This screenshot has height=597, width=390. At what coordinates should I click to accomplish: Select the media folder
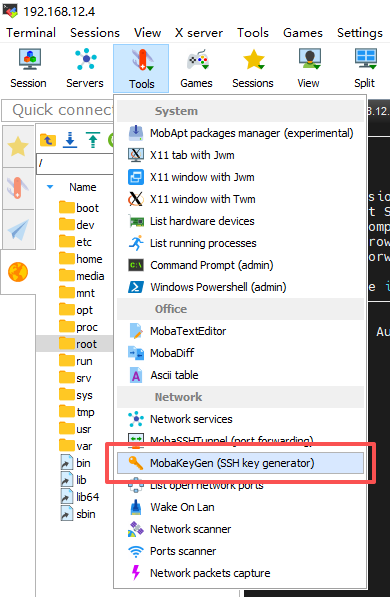pos(82,276)
